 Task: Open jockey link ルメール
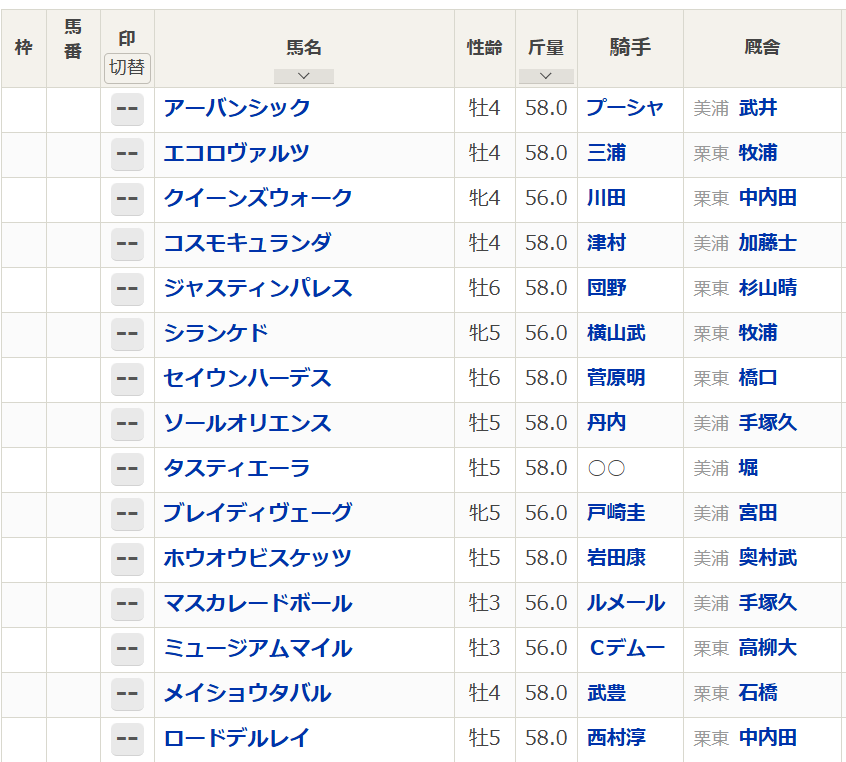click(x=625, y=603)
